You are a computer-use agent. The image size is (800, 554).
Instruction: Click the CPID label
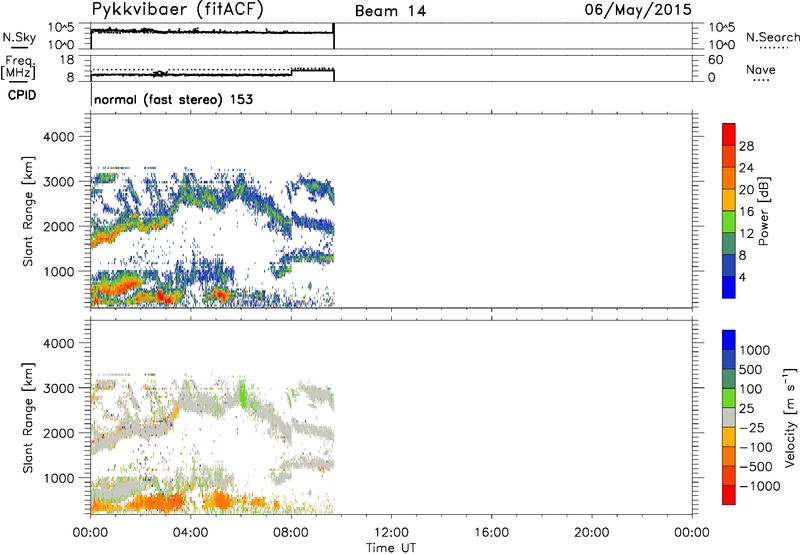pyautogui.click(x=21, y=95)
